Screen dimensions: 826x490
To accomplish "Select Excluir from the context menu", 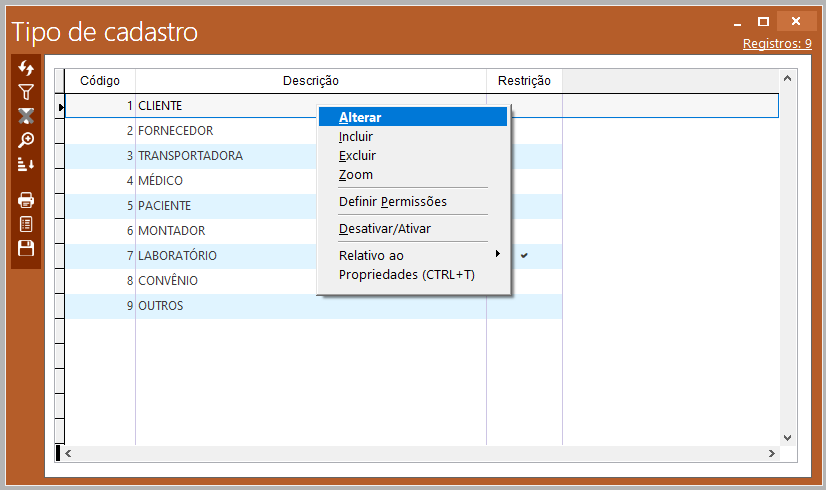I will pos(358,156).
